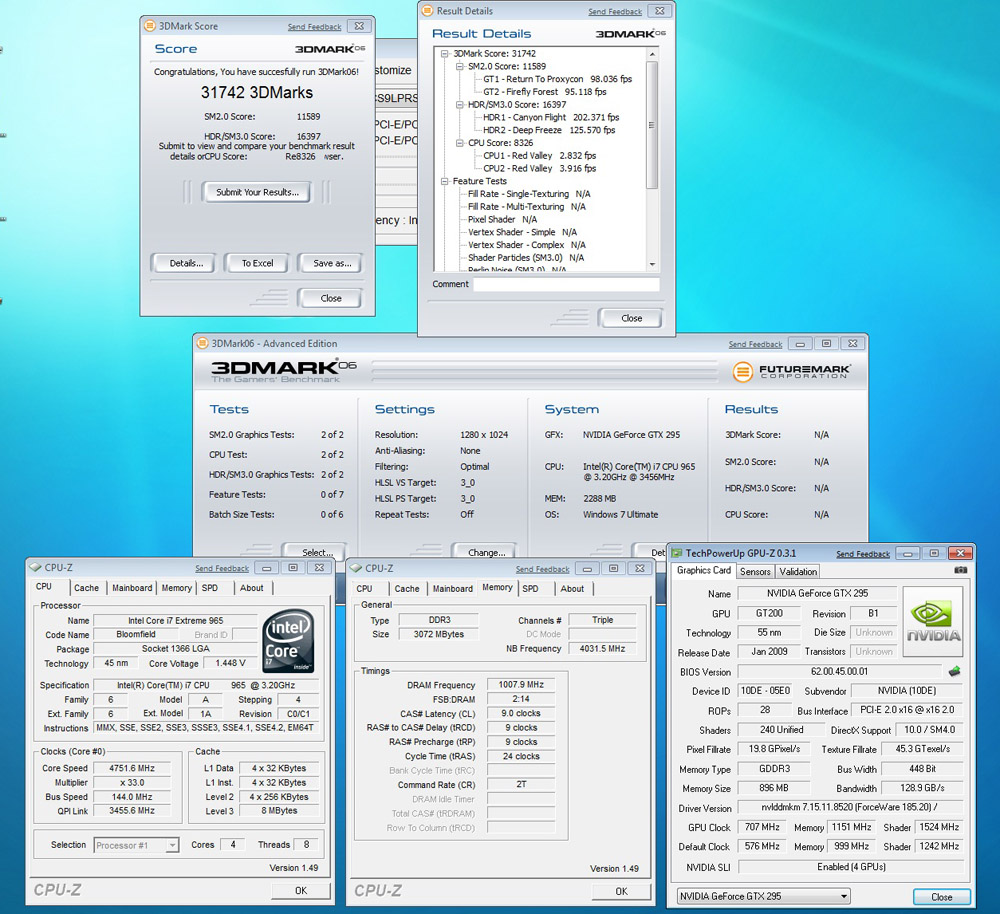
Task: Click the GPU-Z screenshot camera icon
Action: [960, 570]
